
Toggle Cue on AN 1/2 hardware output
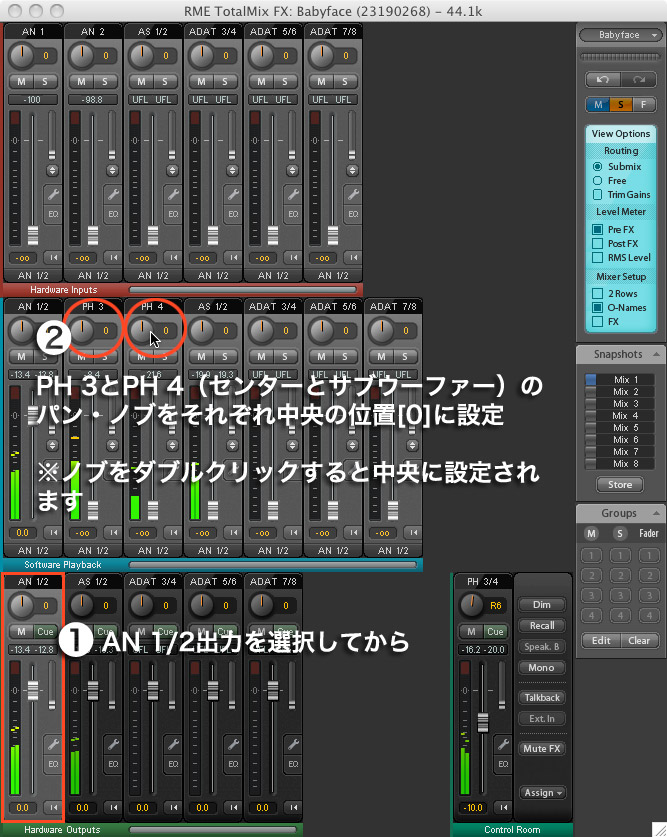coord(43,631)
